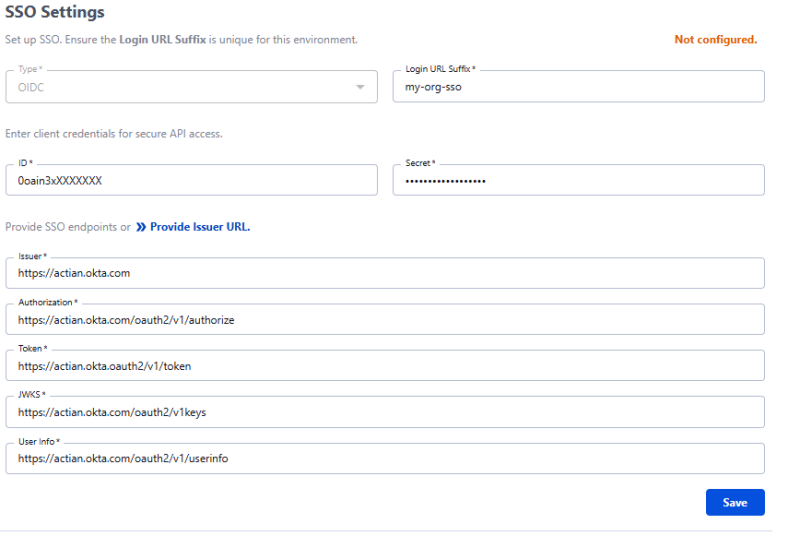
Task: Click the Provide SSO endpoints or text
Action: 68,227
